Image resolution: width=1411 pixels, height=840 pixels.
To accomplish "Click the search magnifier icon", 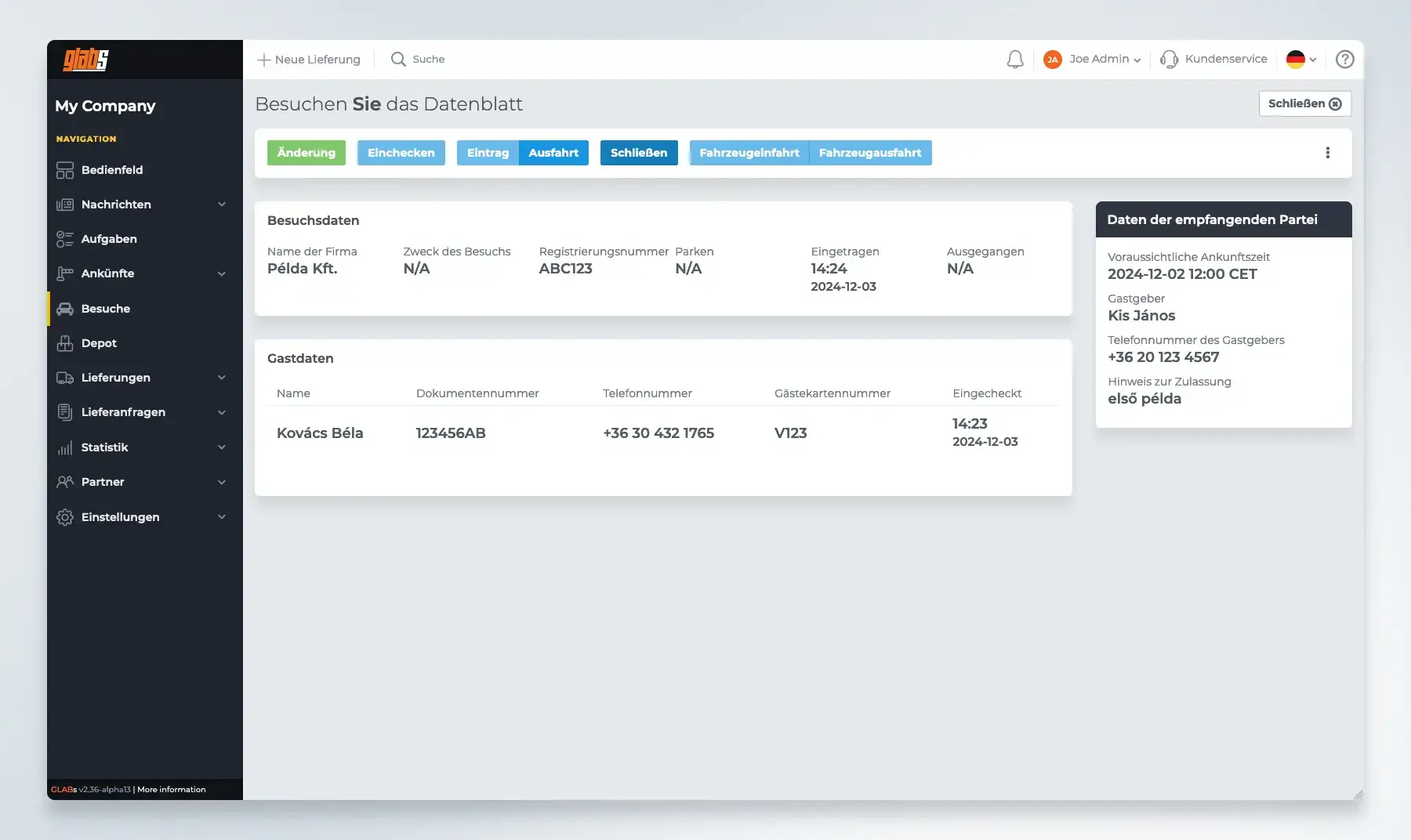I will coord(398,60).
